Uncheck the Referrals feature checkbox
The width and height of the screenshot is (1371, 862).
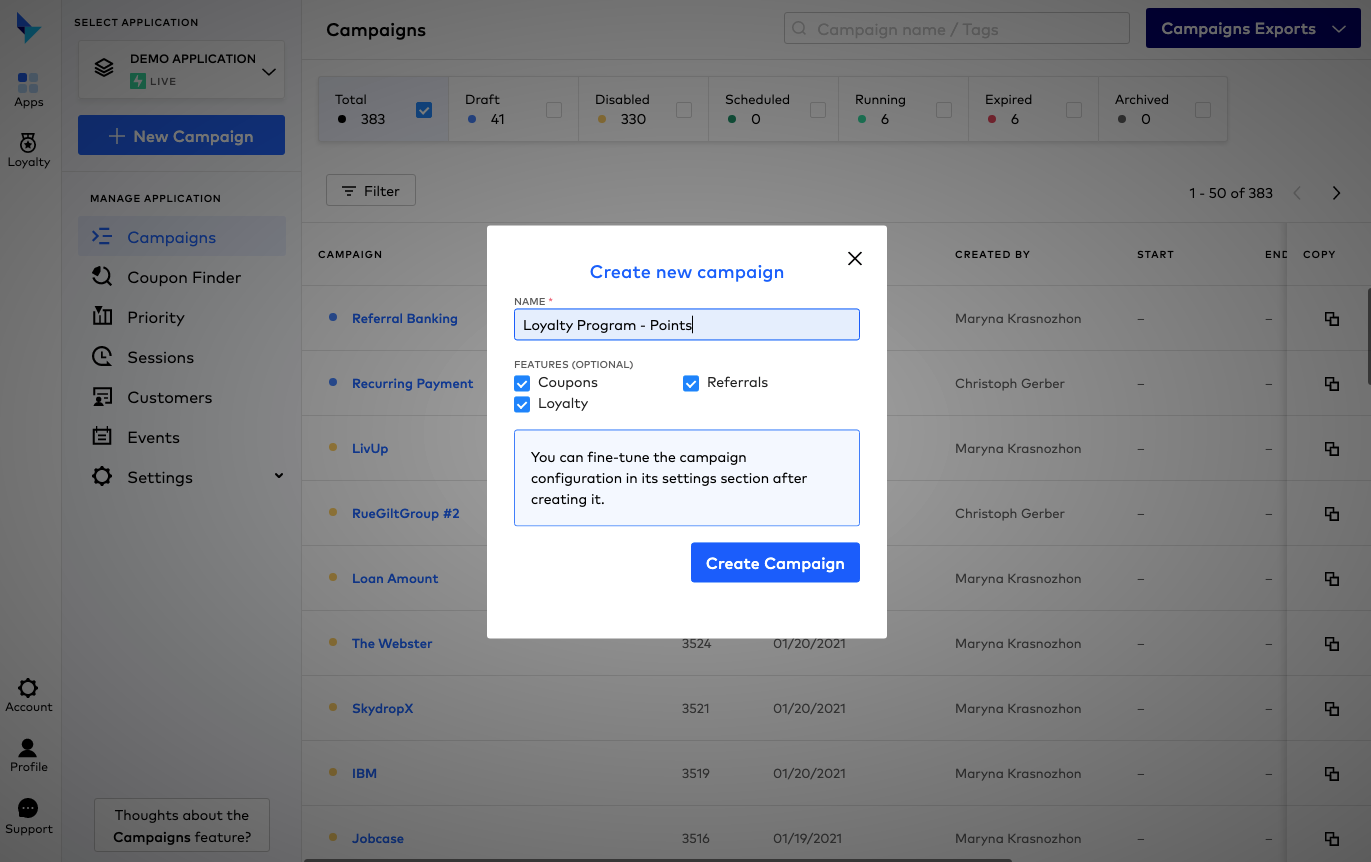(x=691, y=383)
